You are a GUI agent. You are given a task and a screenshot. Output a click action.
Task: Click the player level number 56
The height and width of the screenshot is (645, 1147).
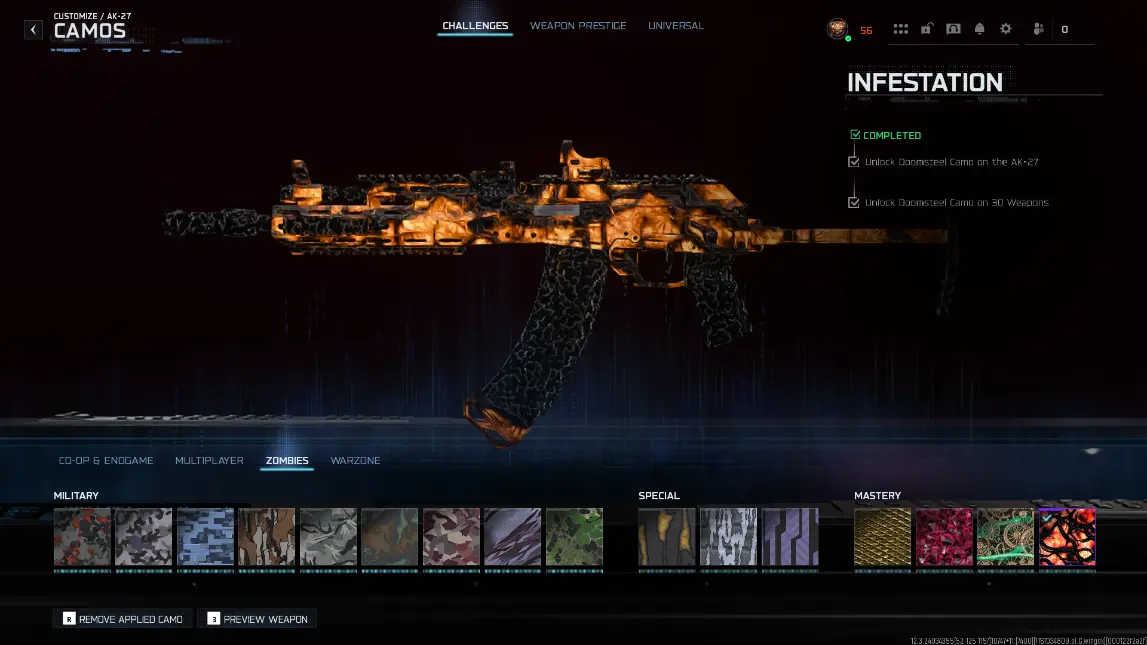[x=866, y=31]
